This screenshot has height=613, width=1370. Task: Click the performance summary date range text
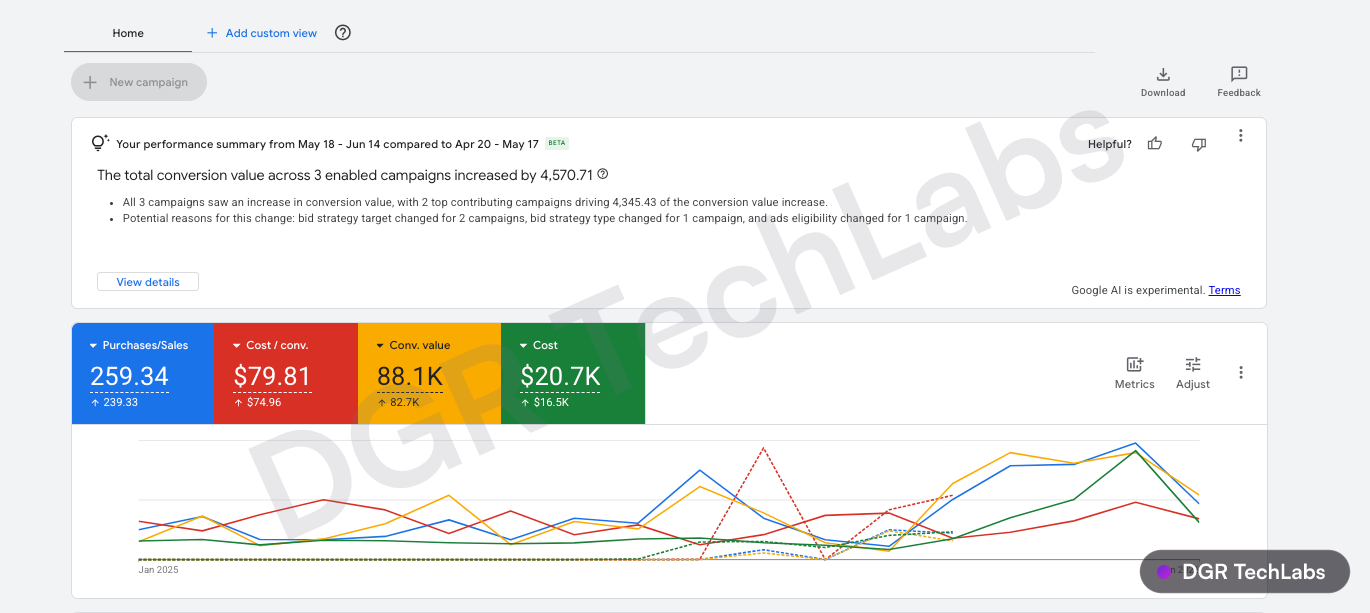click(328, 144)
